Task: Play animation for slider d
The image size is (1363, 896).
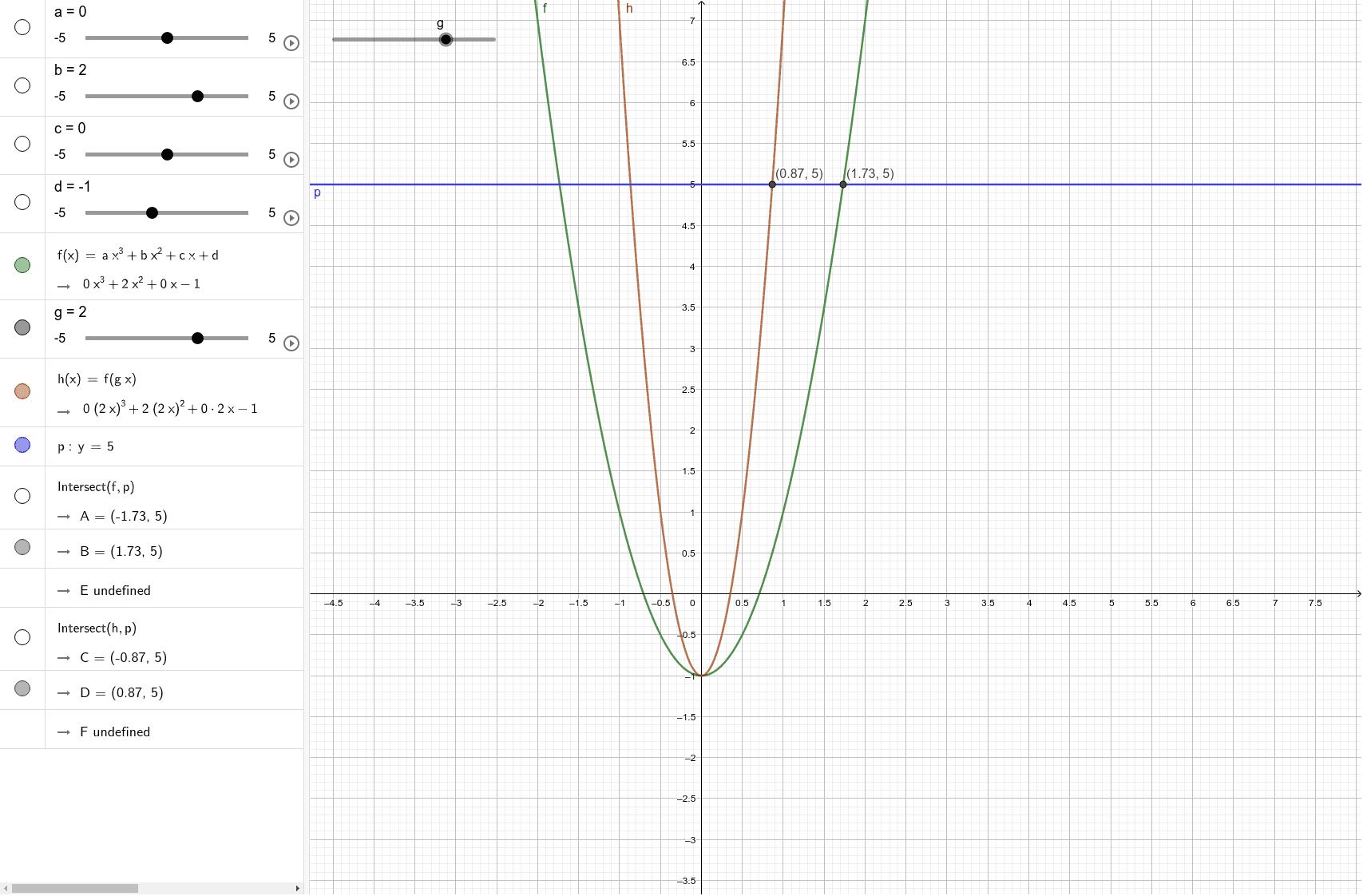Action: click(x=291, y=218)
